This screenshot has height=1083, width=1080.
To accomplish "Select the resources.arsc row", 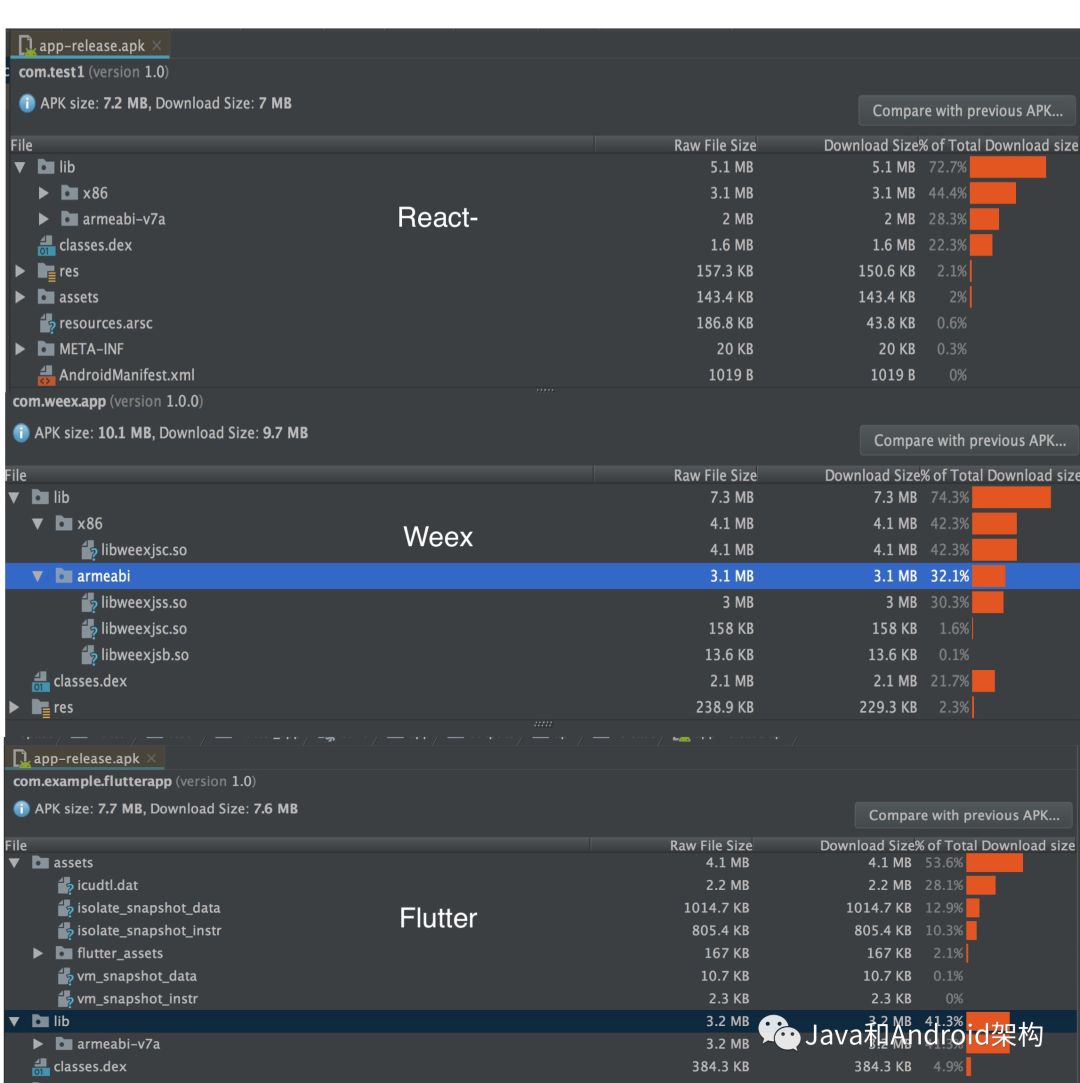I will [x=543, y=323].
